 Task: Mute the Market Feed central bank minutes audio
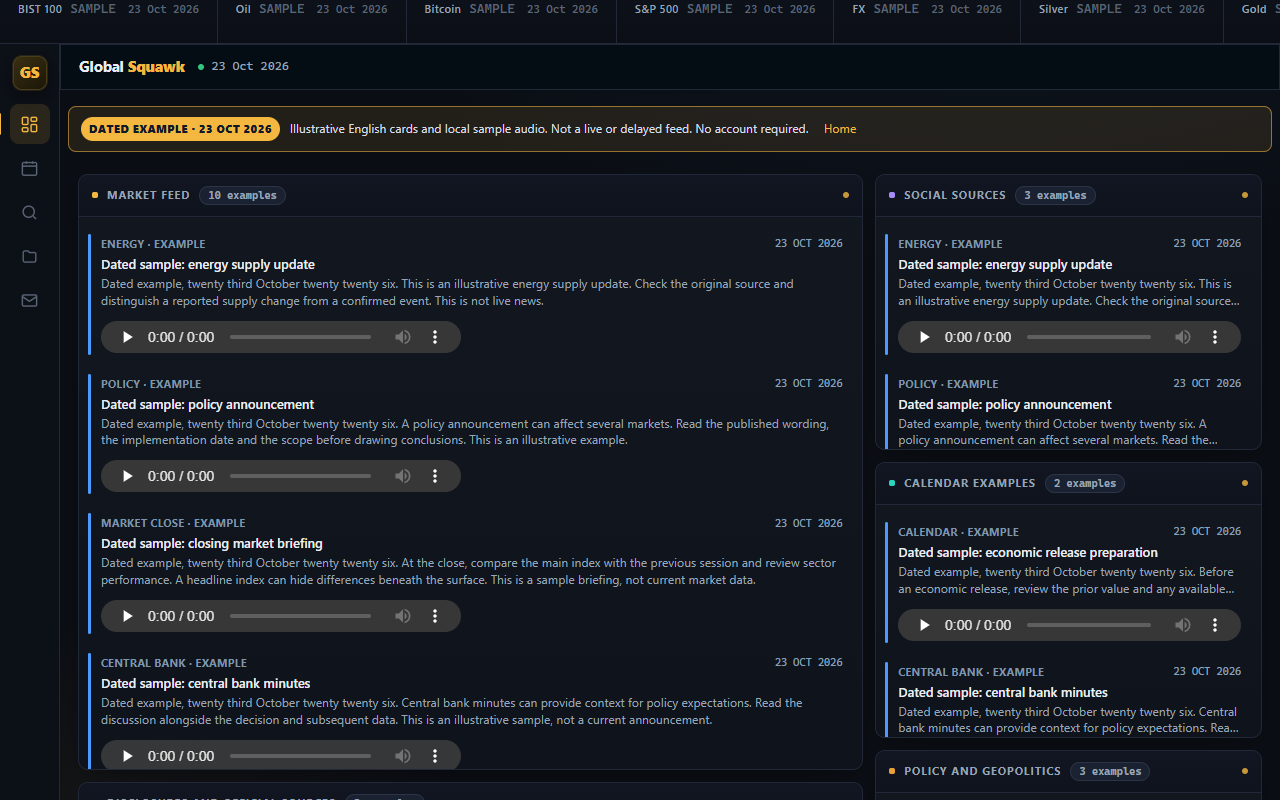(403, 756)
